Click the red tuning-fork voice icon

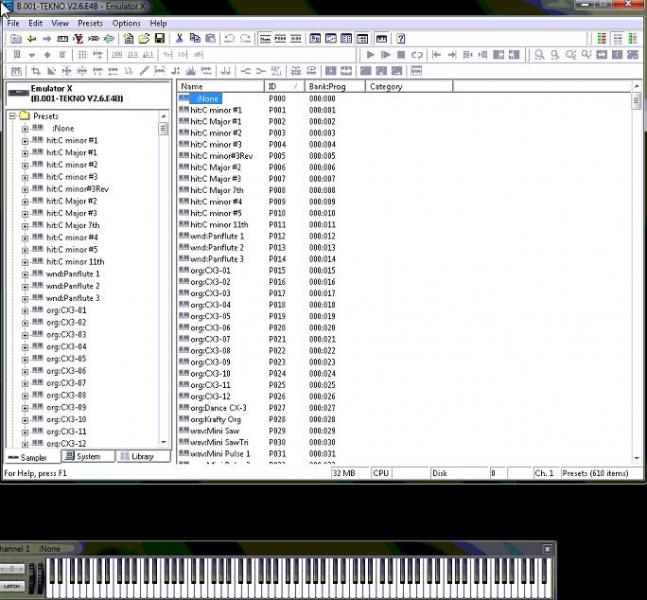pos(78,39)
